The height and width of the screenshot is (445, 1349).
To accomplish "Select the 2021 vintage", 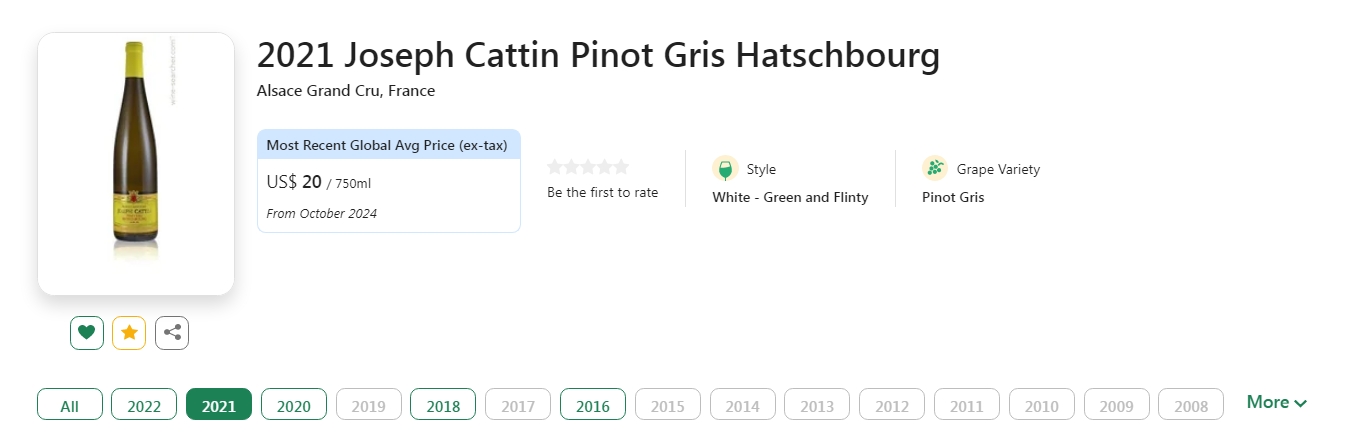I will pyautogui.click(x=219, y=405).
